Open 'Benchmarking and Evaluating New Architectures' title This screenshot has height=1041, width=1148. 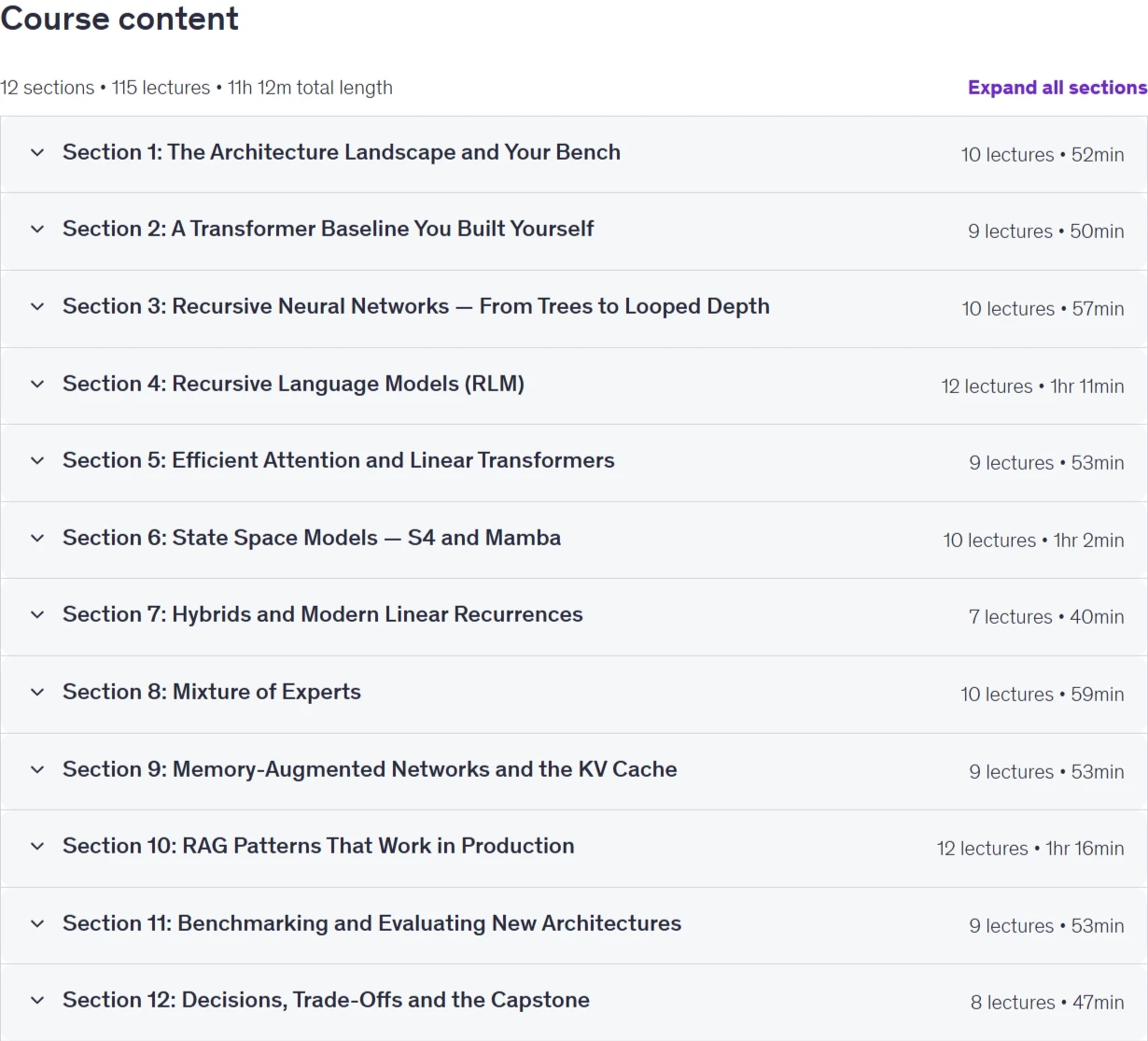pyautogui.click(x=430, y=923)
